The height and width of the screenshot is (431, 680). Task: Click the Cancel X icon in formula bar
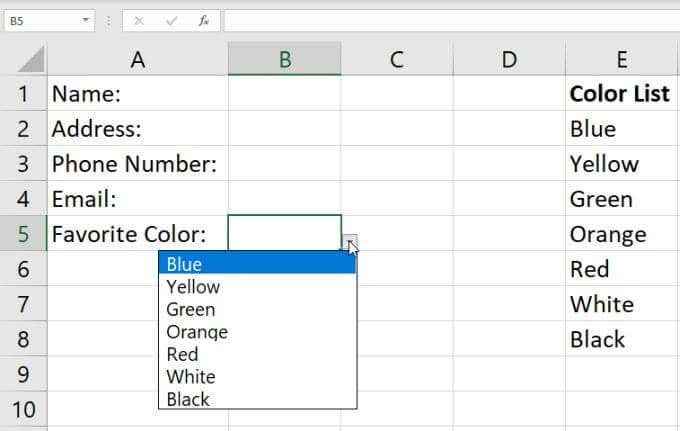pyautogui.click(x=139, y=20)
